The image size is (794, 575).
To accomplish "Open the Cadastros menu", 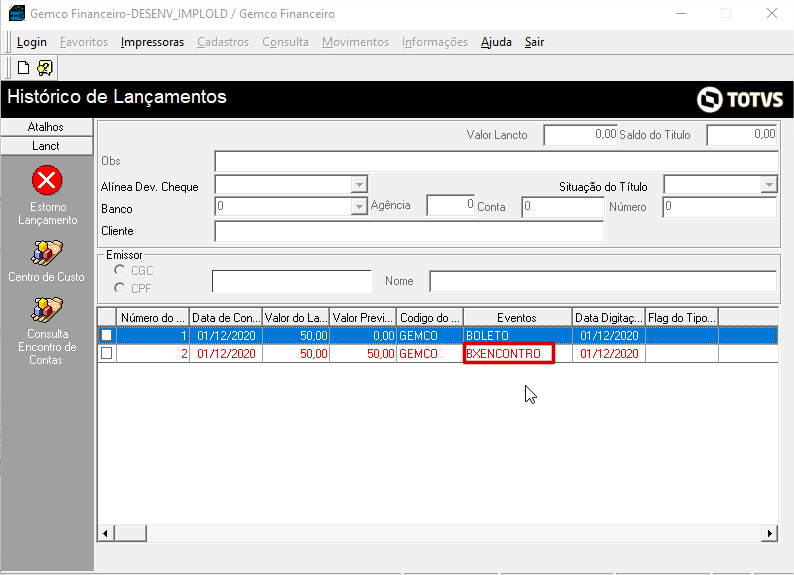I will click(x=223, y=42).
